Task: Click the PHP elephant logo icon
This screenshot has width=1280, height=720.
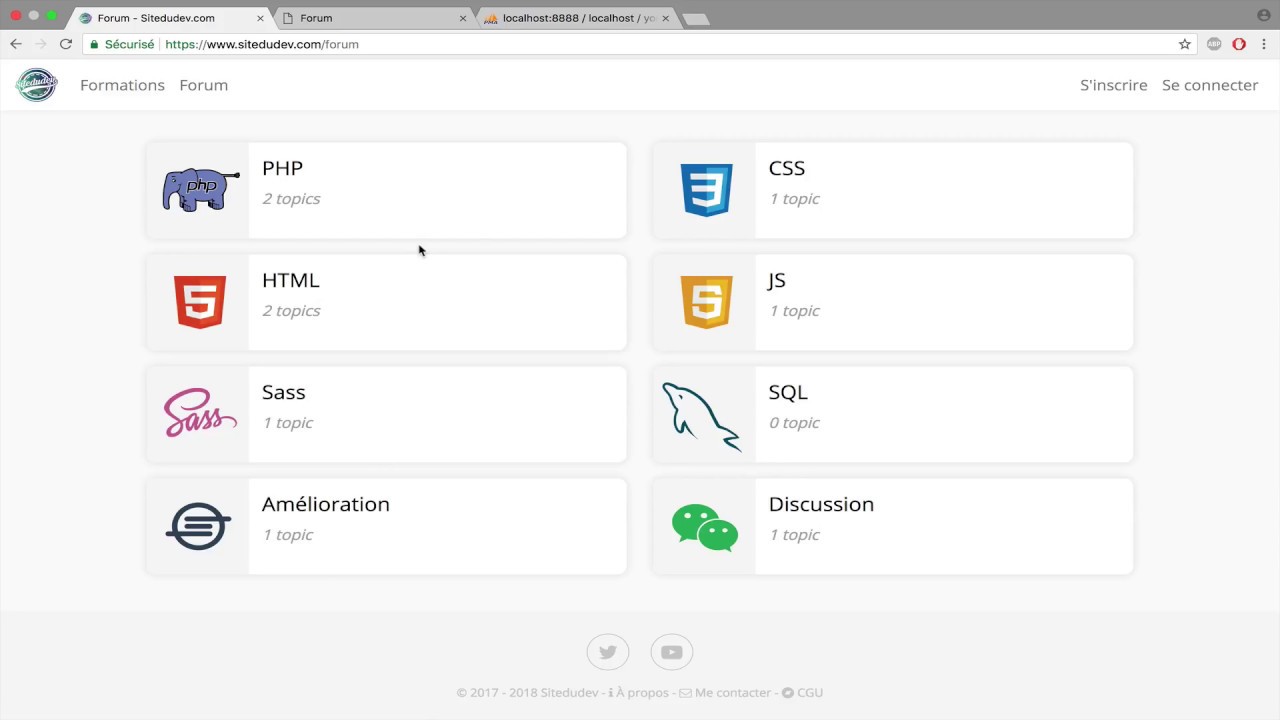Action: (200, 189)
